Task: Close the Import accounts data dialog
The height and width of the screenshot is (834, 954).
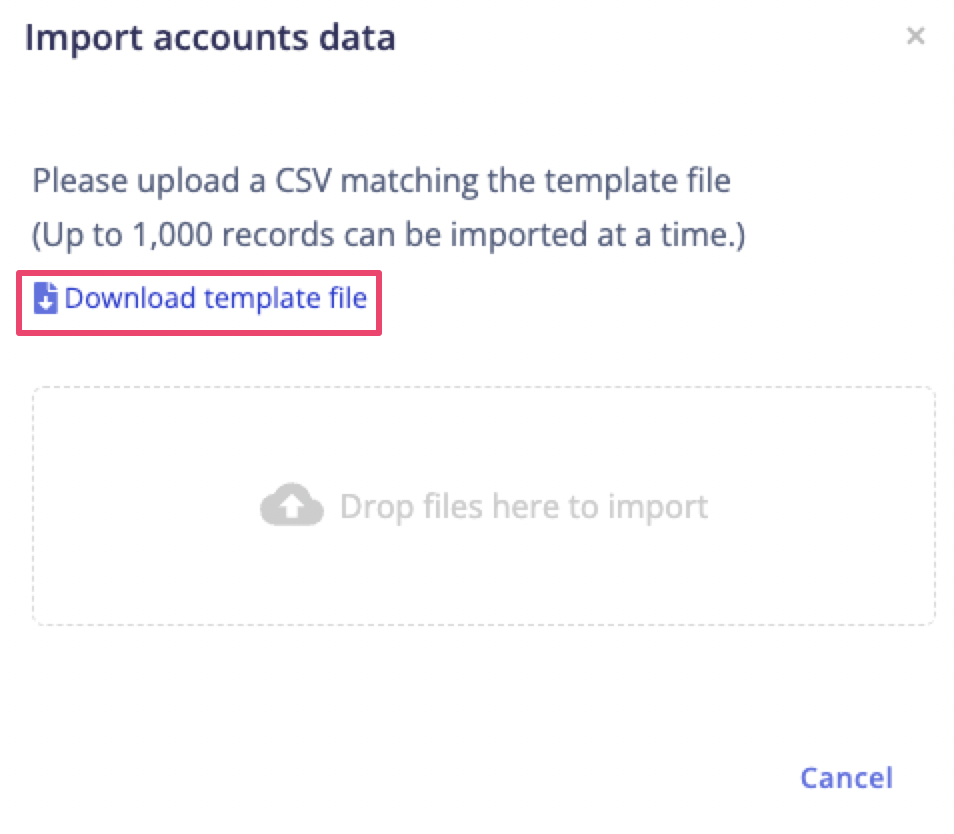Action: [x=914, y=37]
